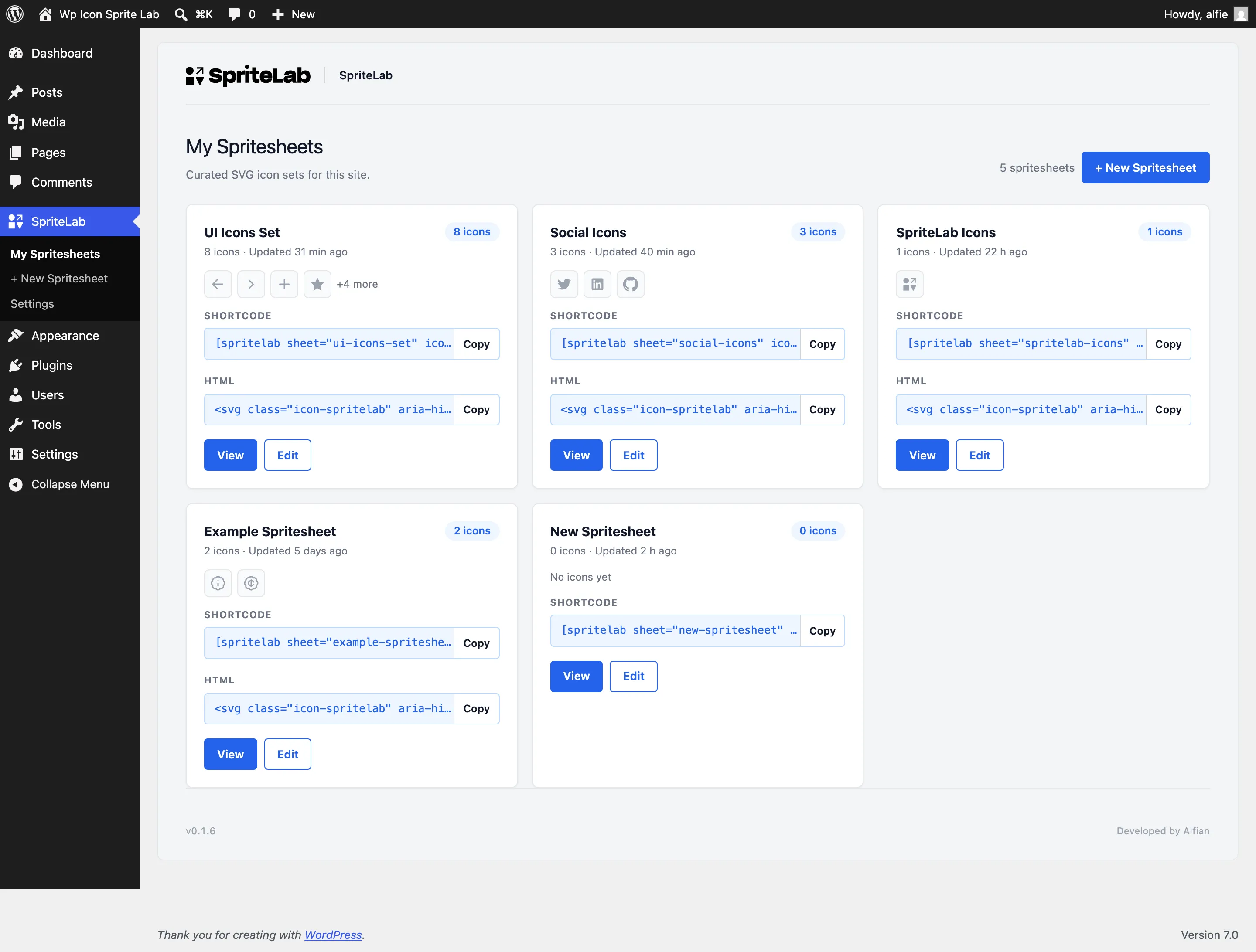View the Example Spritesheet
Viewport: 1256px width, 952px height.
pyautogui.click(x=231, y=754)
